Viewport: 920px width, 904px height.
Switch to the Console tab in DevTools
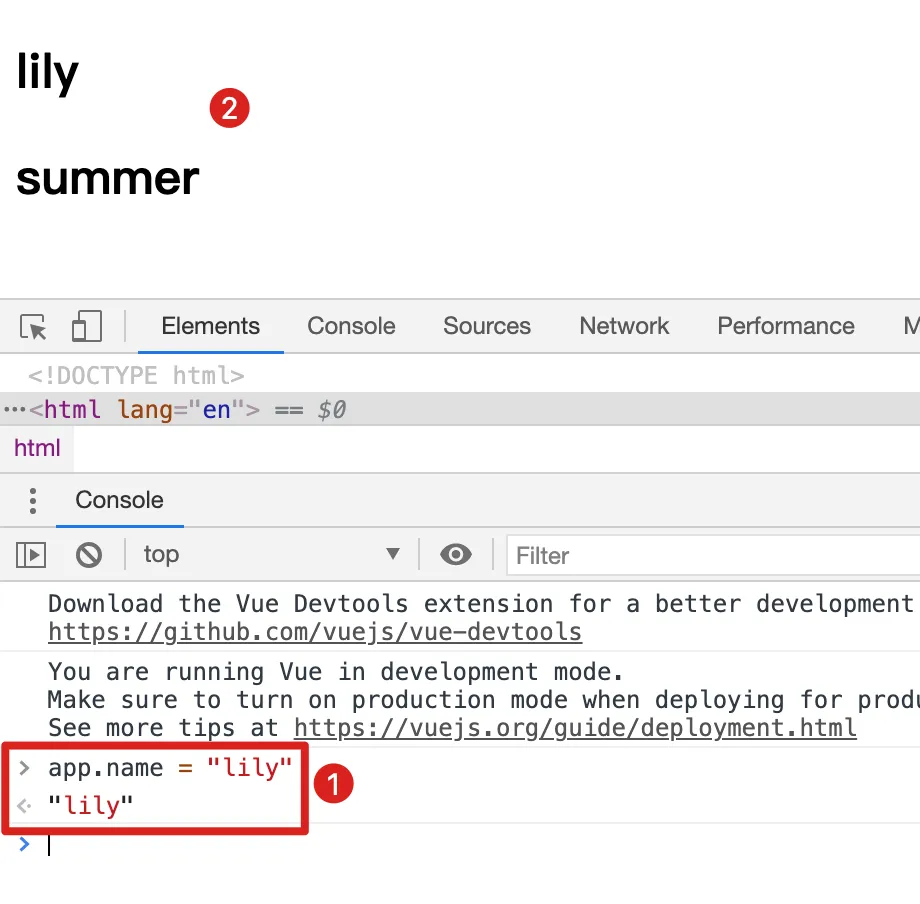pyautogui.click(x=351, y=326)
